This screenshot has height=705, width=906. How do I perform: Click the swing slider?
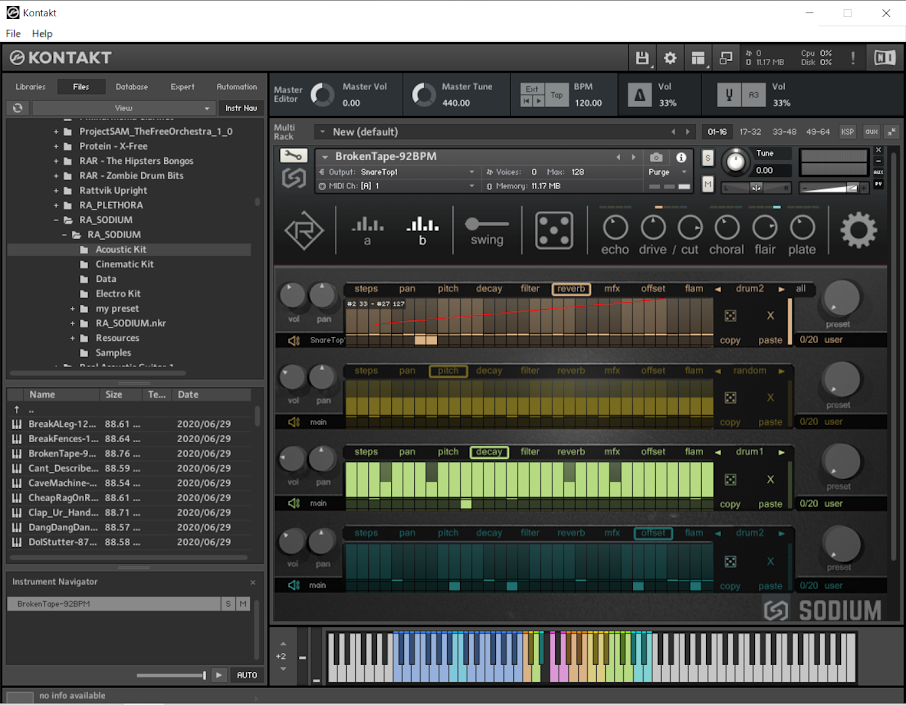click(x=487, y=224)
